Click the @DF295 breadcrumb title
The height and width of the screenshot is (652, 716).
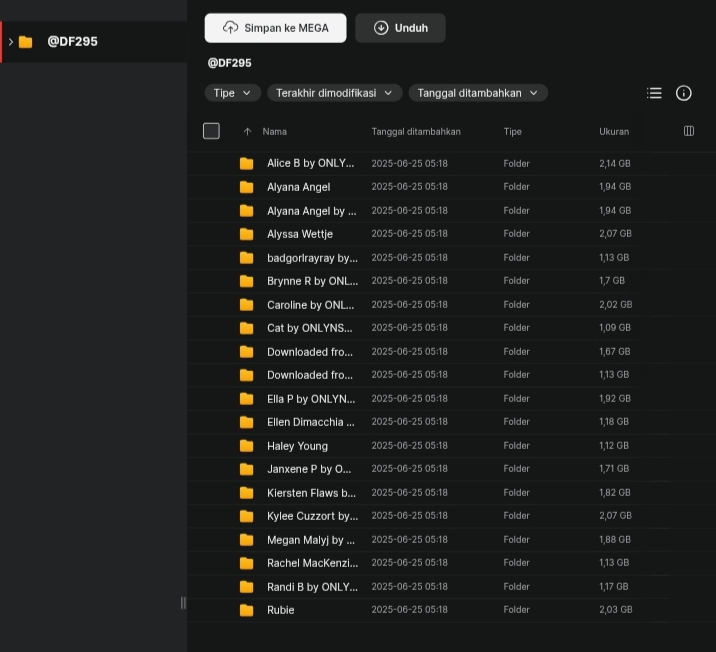(x=229, y=63)
